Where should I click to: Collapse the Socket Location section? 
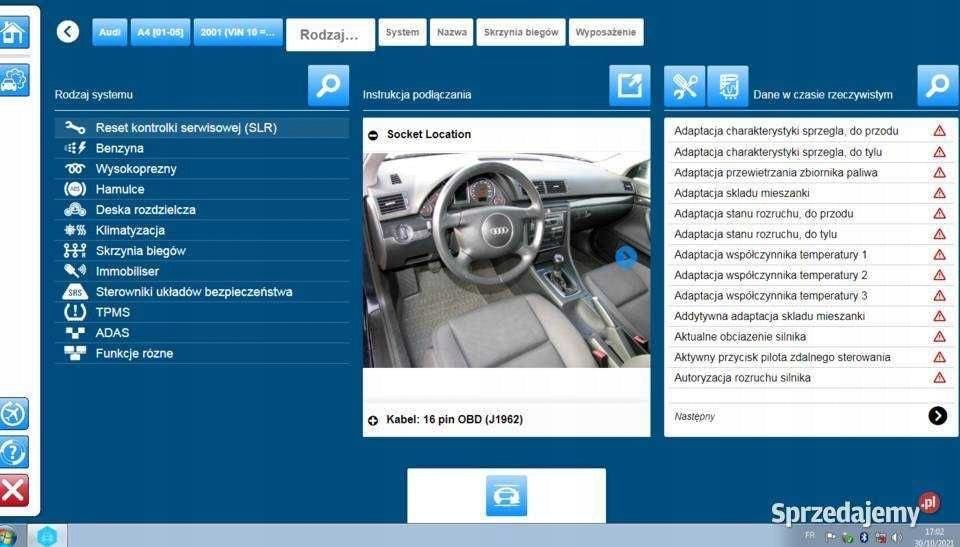click(373, 135)
